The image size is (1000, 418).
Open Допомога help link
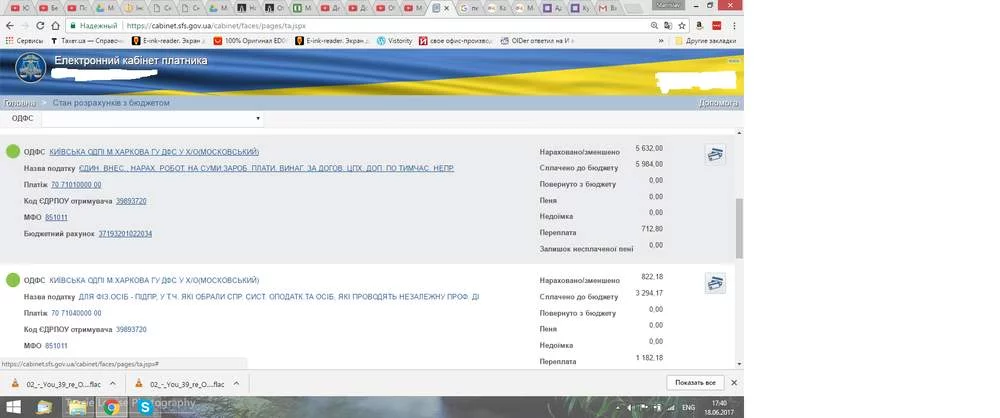pos(718,103)
